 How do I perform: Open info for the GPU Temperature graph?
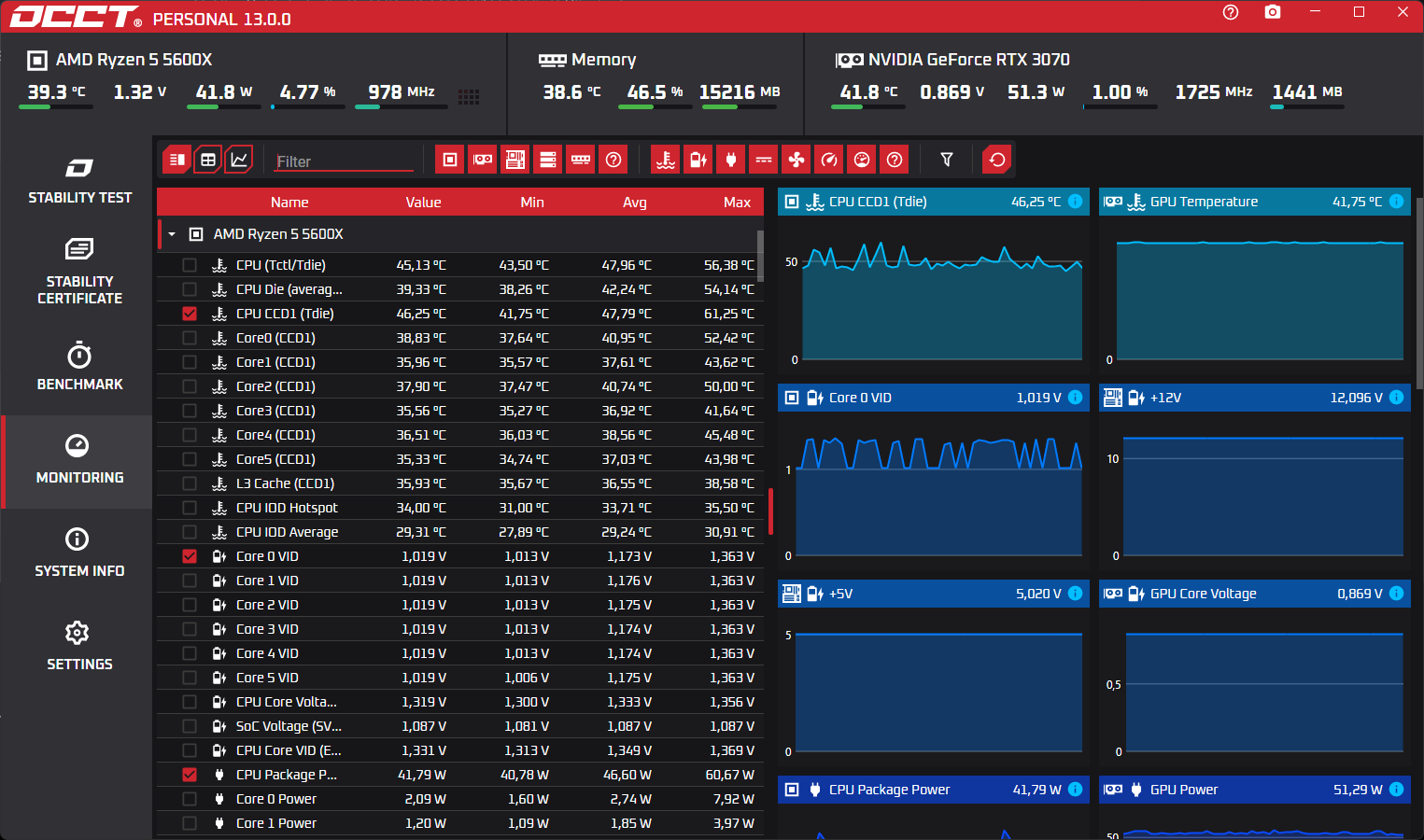1396,202
